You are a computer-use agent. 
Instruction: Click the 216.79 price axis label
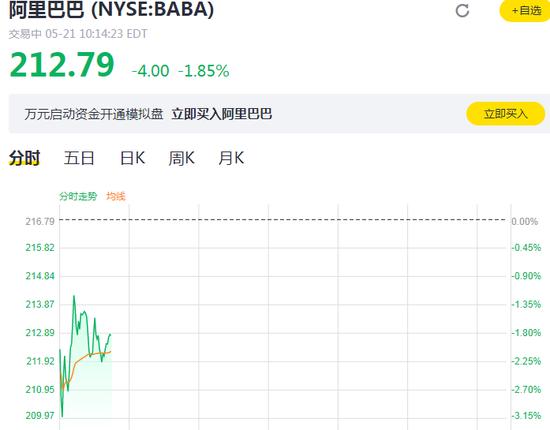click(x=40, y=221)
